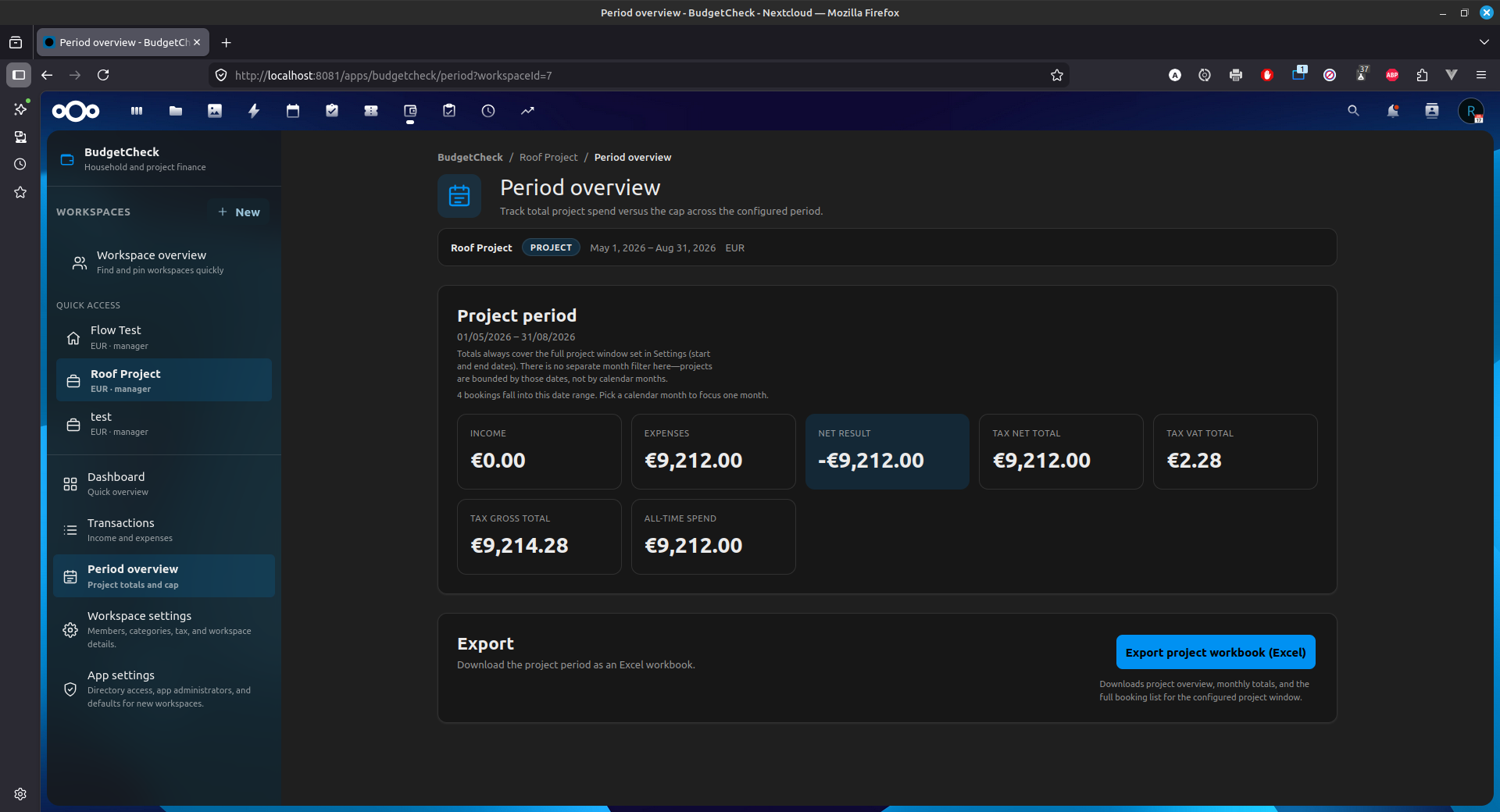Click the New workspace button
Viewport: 1500px width, 812px height.
[x=239, y=212]
